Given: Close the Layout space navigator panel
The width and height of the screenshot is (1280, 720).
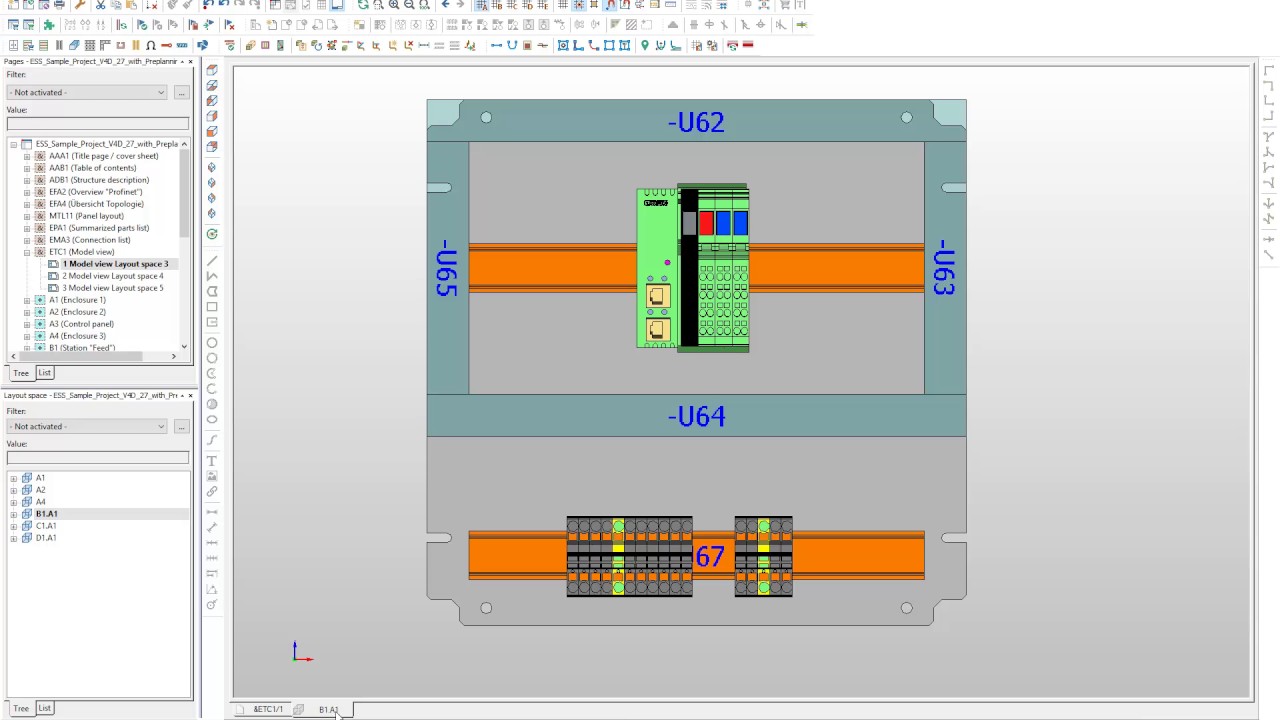Looking at the screenshot, I should click(190, 396).
